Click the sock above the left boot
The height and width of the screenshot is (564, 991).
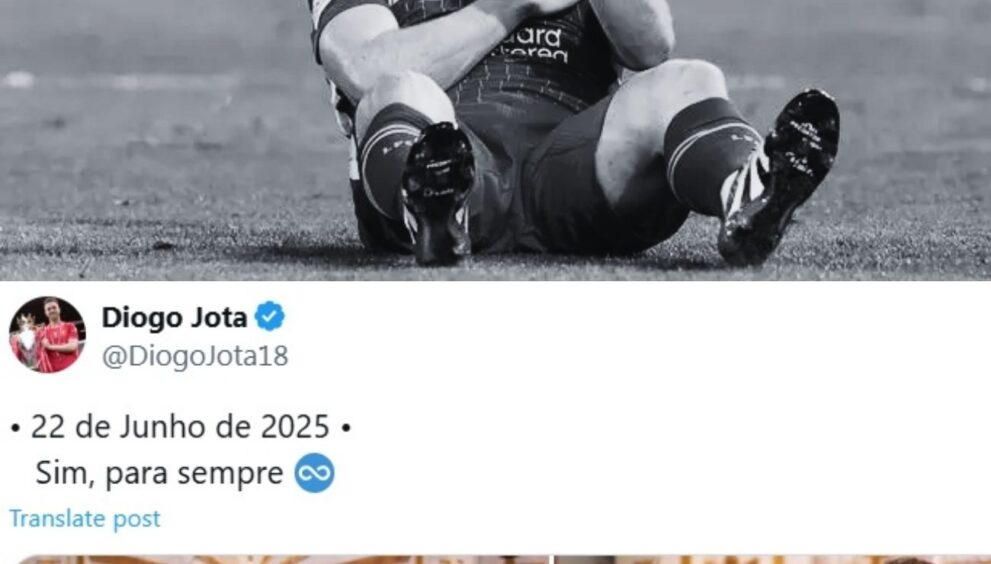387,159
